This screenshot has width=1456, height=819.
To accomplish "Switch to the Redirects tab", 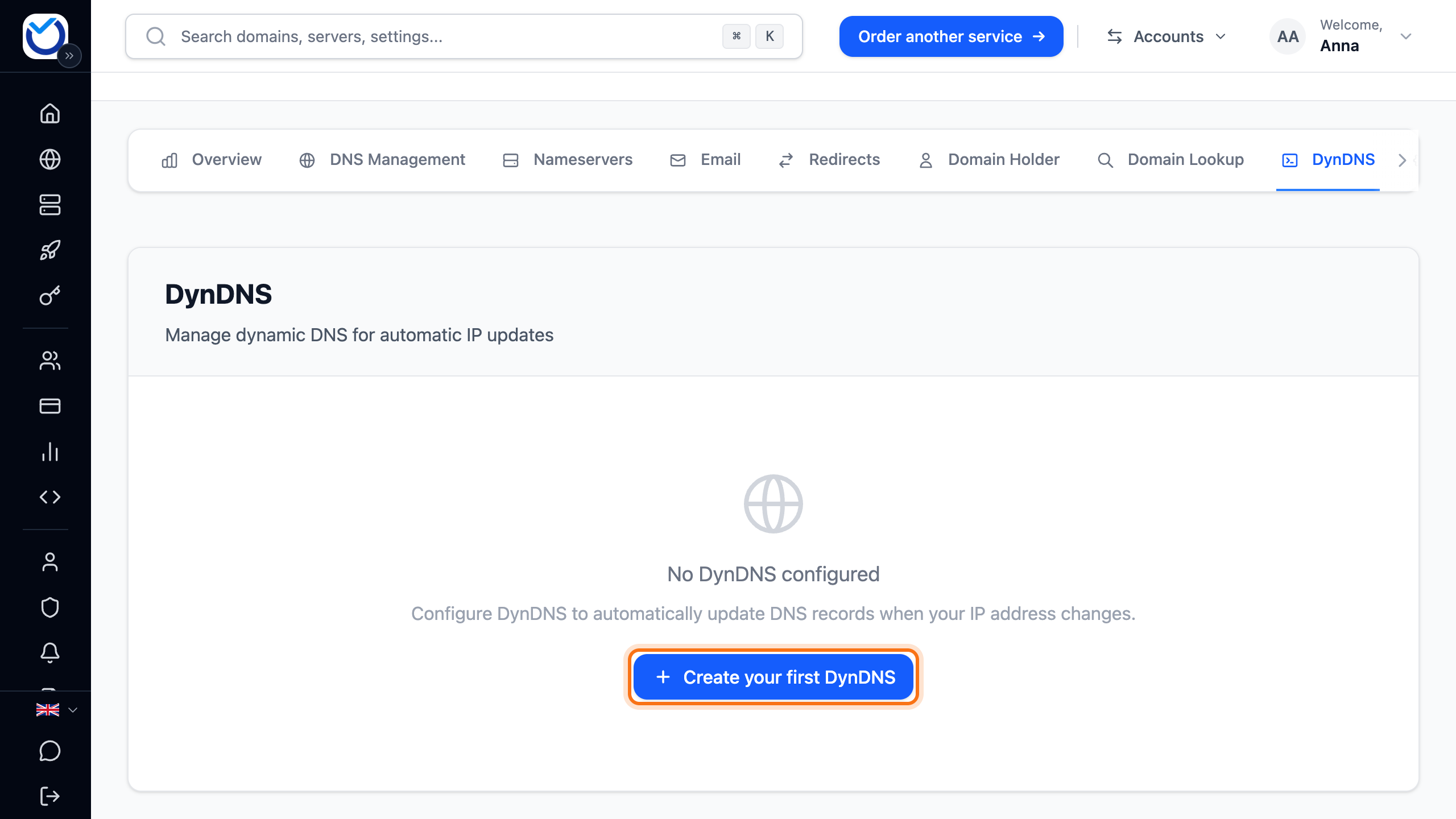I will (829, 160).
